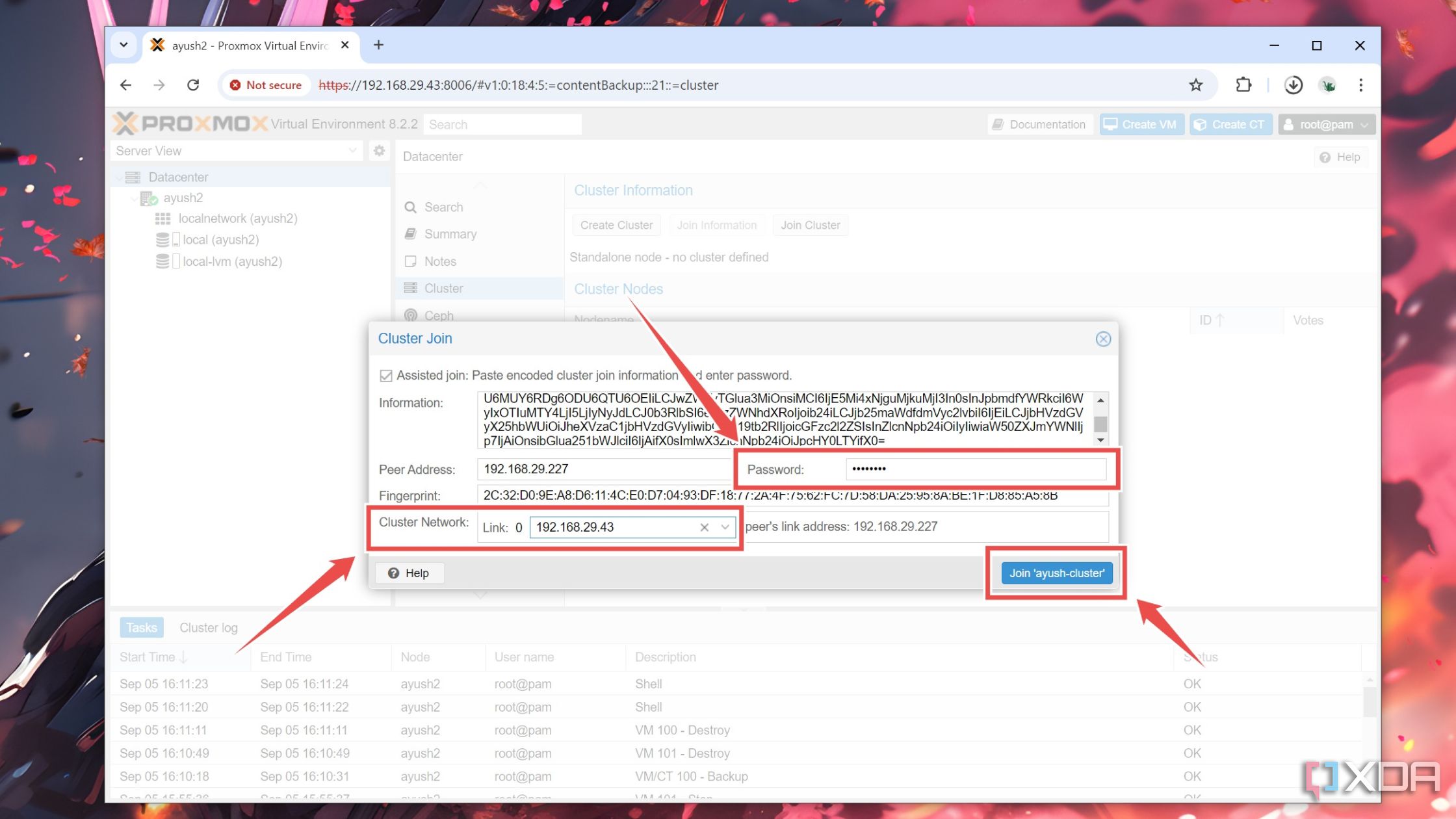Focus the Password input field

(x=976, y=469)
